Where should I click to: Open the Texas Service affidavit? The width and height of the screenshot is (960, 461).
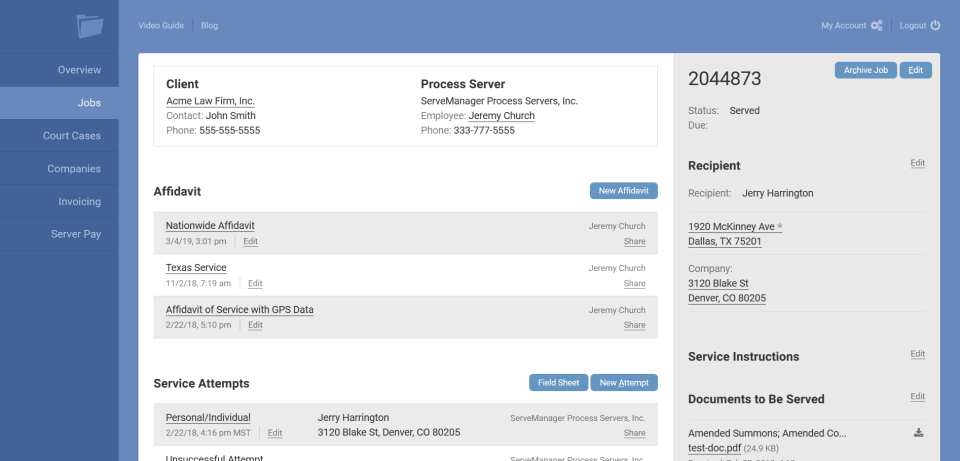click(x=196, y=268)
